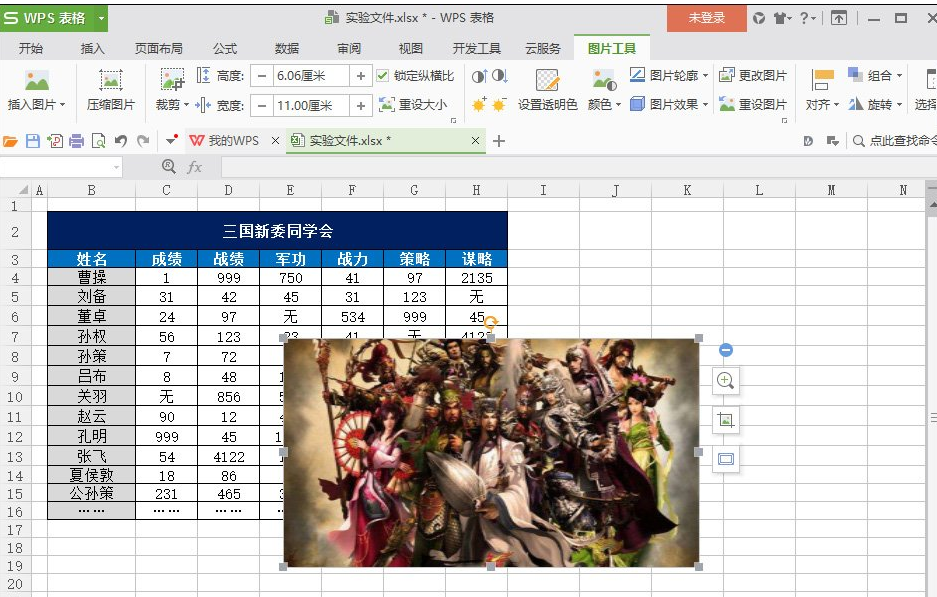Switch to the 数据 ribbon tab
The width and height of the screenshot is (937, 597).
coord(287,46)
